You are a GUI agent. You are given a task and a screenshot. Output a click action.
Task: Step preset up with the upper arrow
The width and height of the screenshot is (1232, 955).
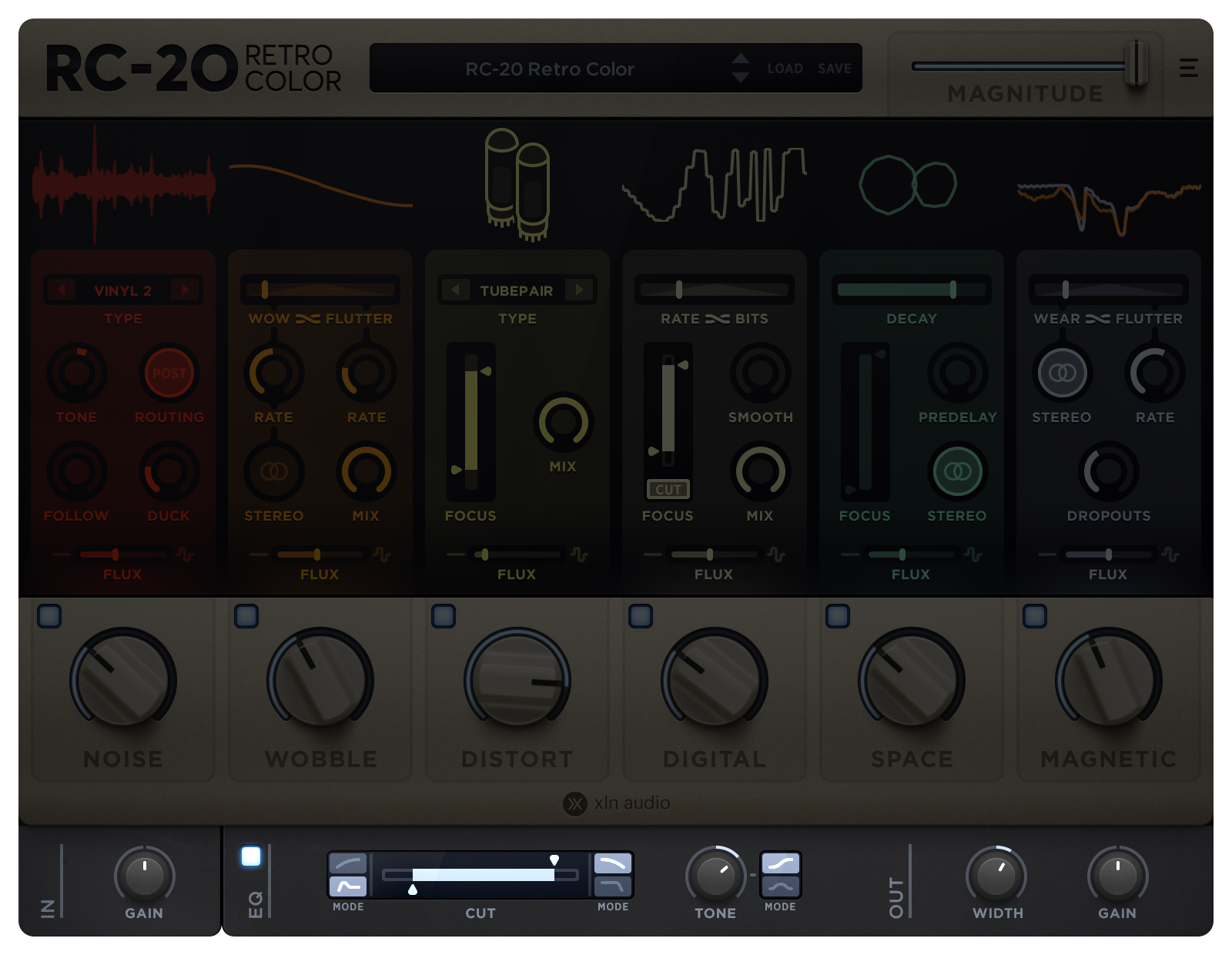click(x=741, y=59)
